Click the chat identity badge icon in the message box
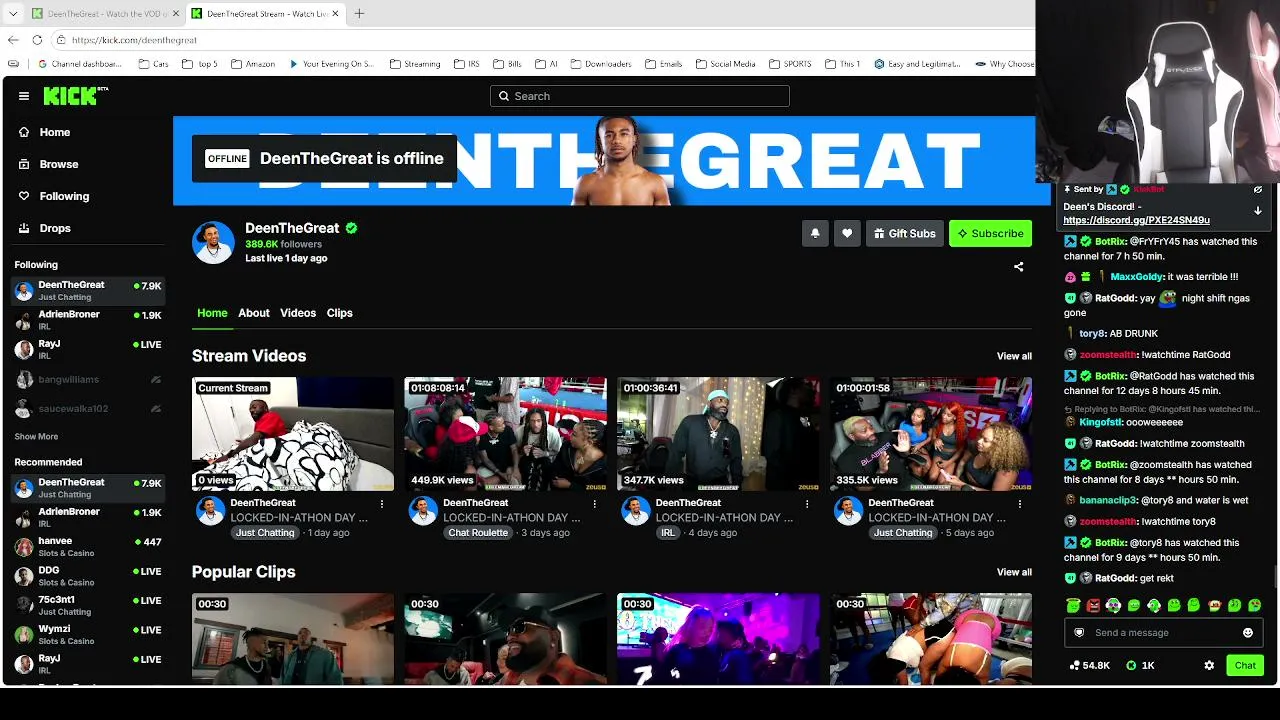1280x720 pixels. 1079,632
